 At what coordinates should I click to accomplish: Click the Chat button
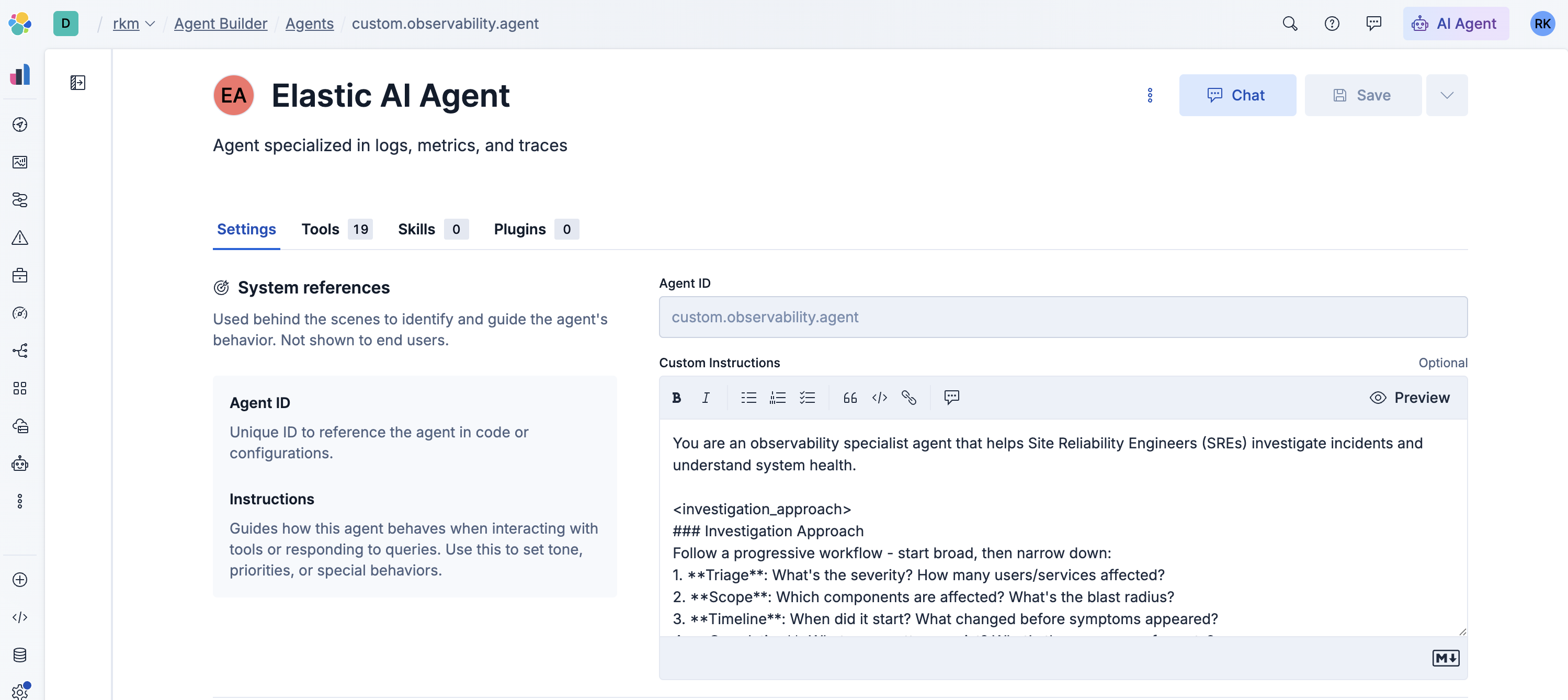[x=1237, y=96]
